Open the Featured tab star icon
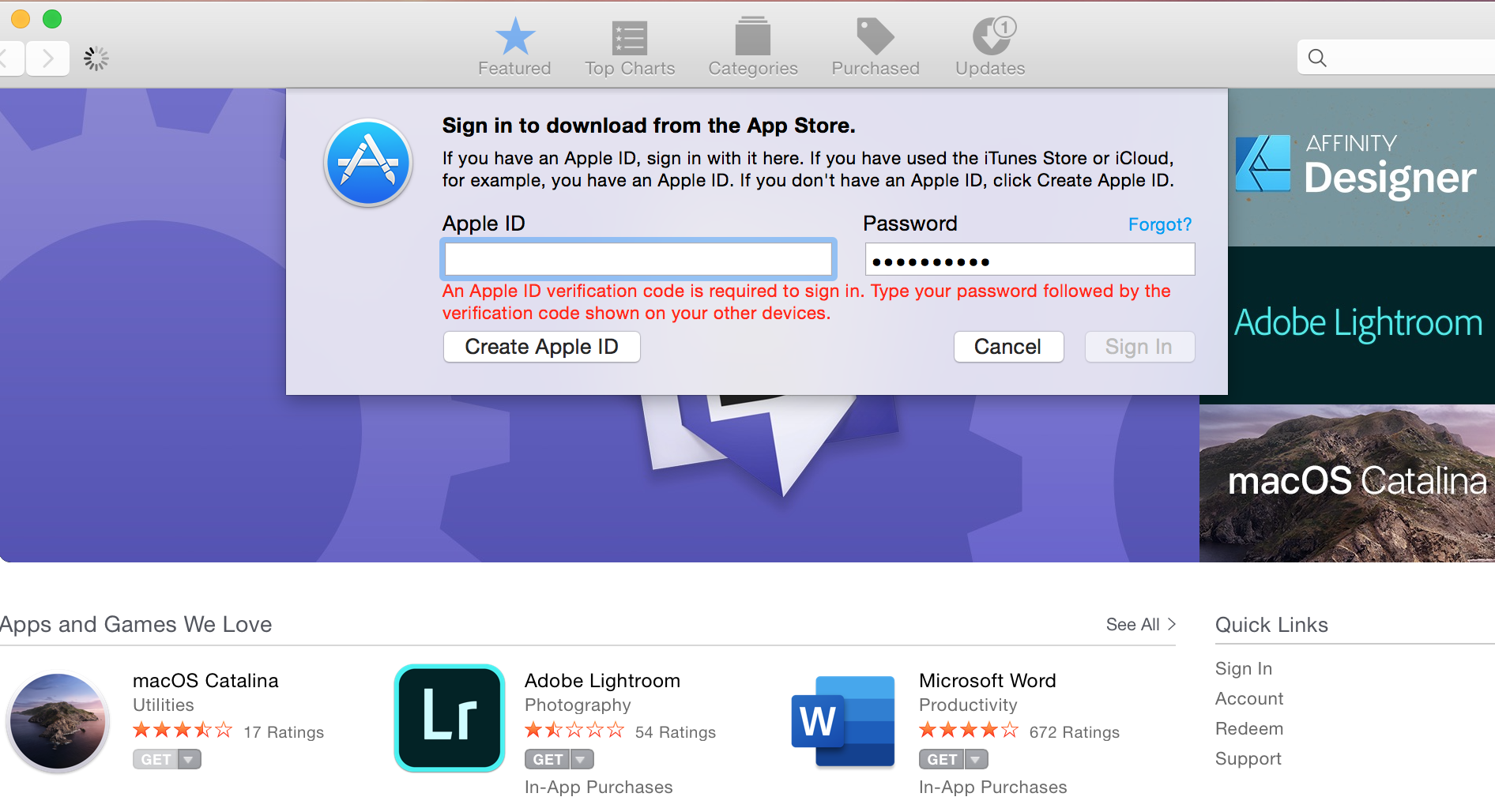 point(515,36)
